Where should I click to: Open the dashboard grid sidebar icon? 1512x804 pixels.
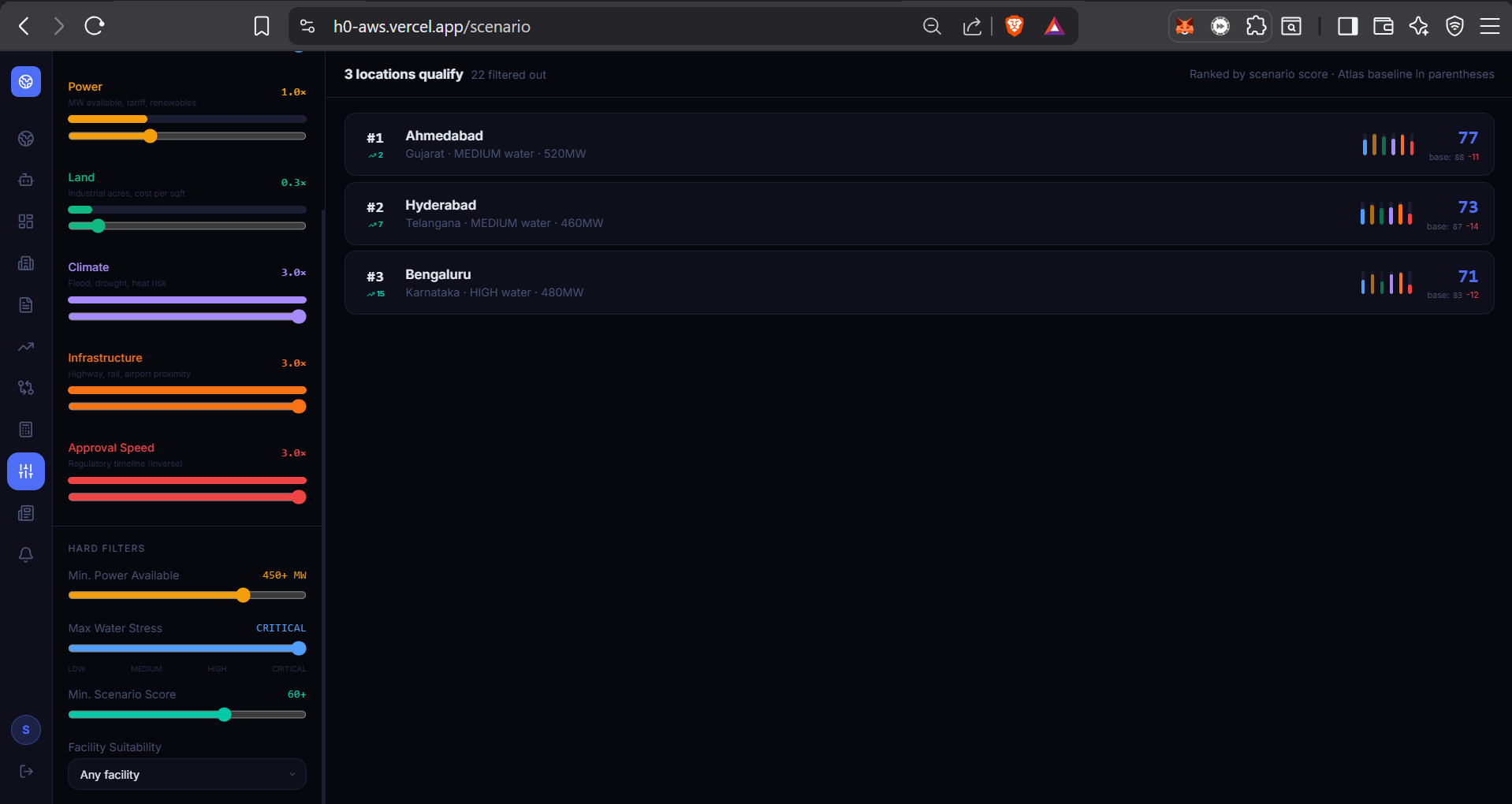pyautogui.click(x=26, y=221)
